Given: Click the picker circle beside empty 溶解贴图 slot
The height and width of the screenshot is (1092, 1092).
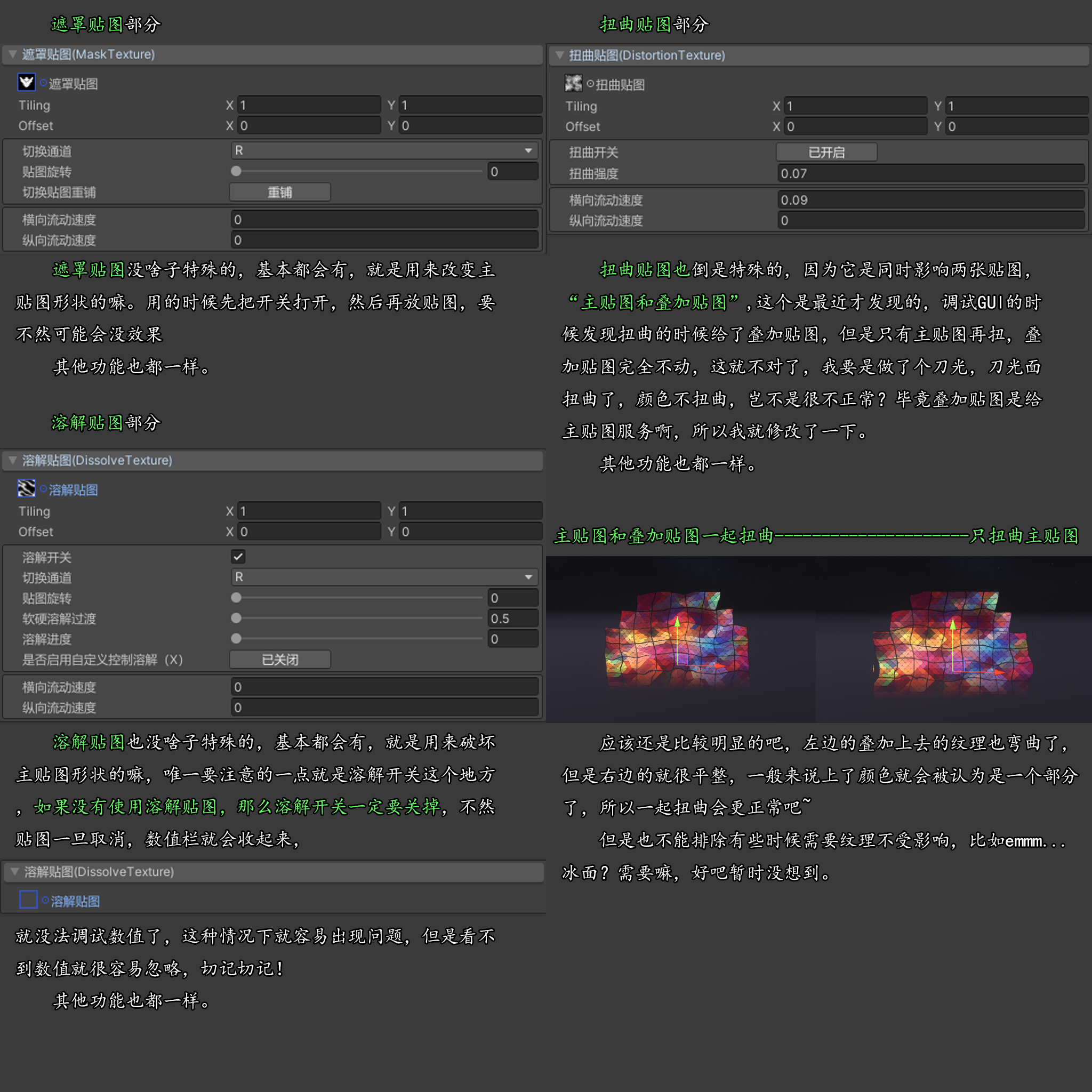Looking at the screenshot, I should [45, 900].
